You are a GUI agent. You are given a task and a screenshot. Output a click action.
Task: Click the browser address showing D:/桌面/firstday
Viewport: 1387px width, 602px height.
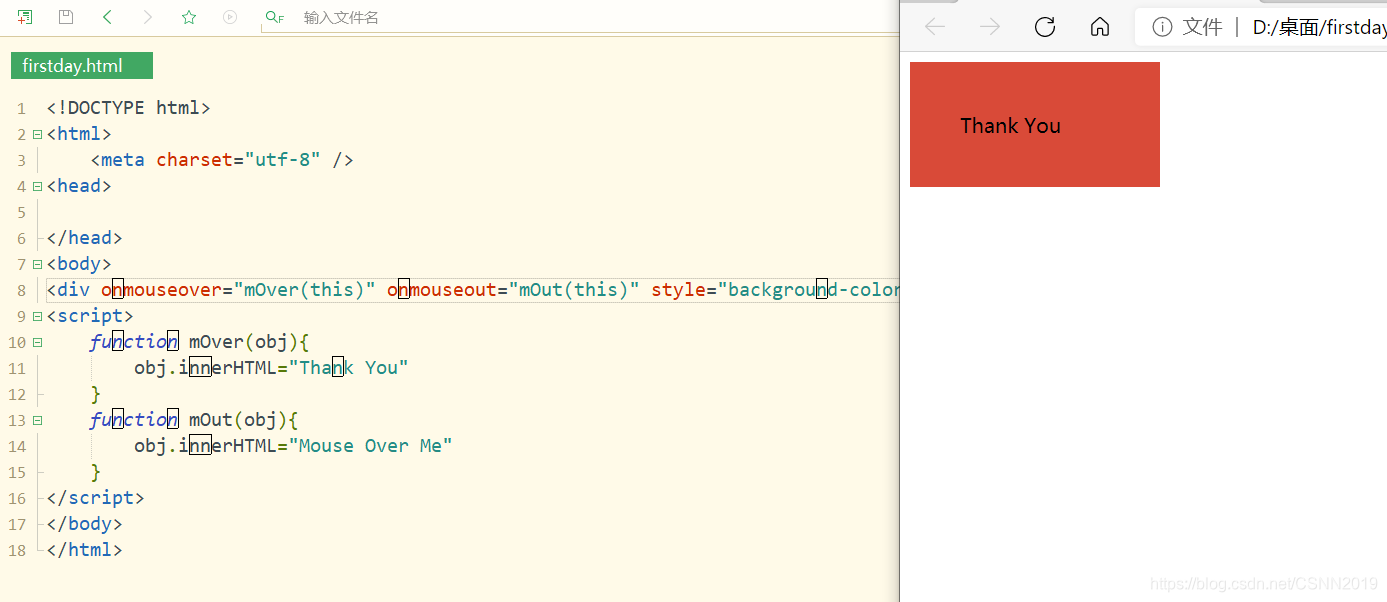pyautogui.click(x=1319, y=27)
